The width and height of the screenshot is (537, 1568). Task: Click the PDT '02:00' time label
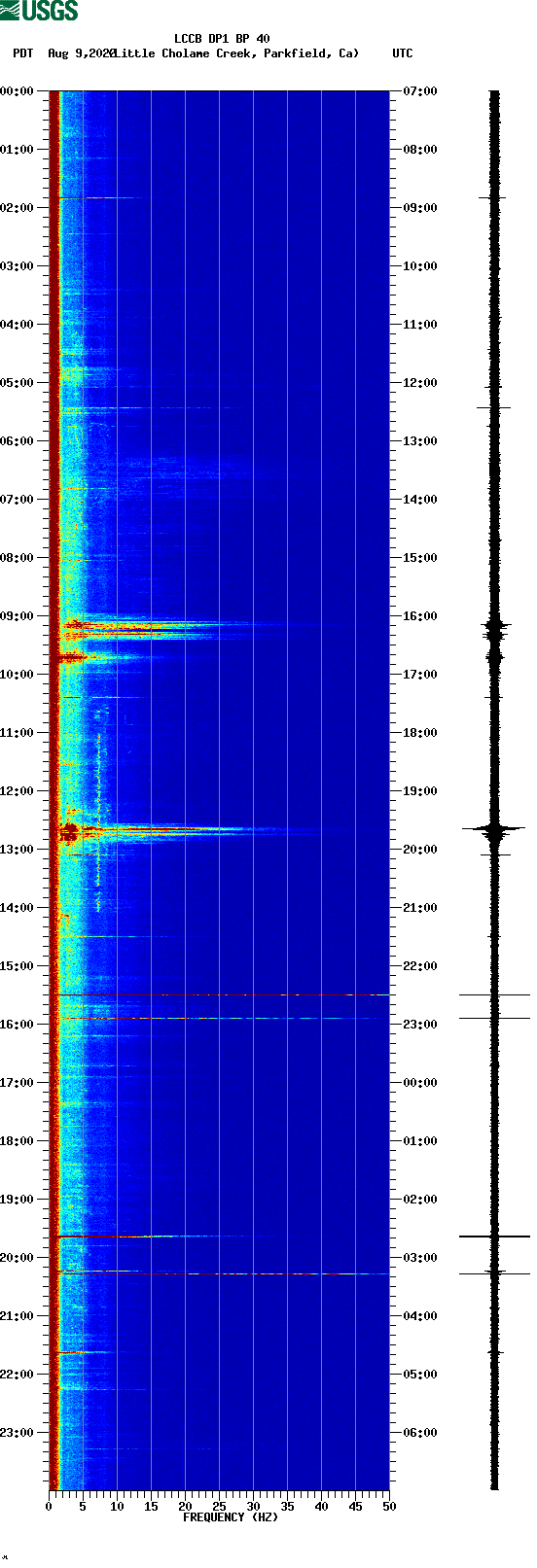(18, 208)
